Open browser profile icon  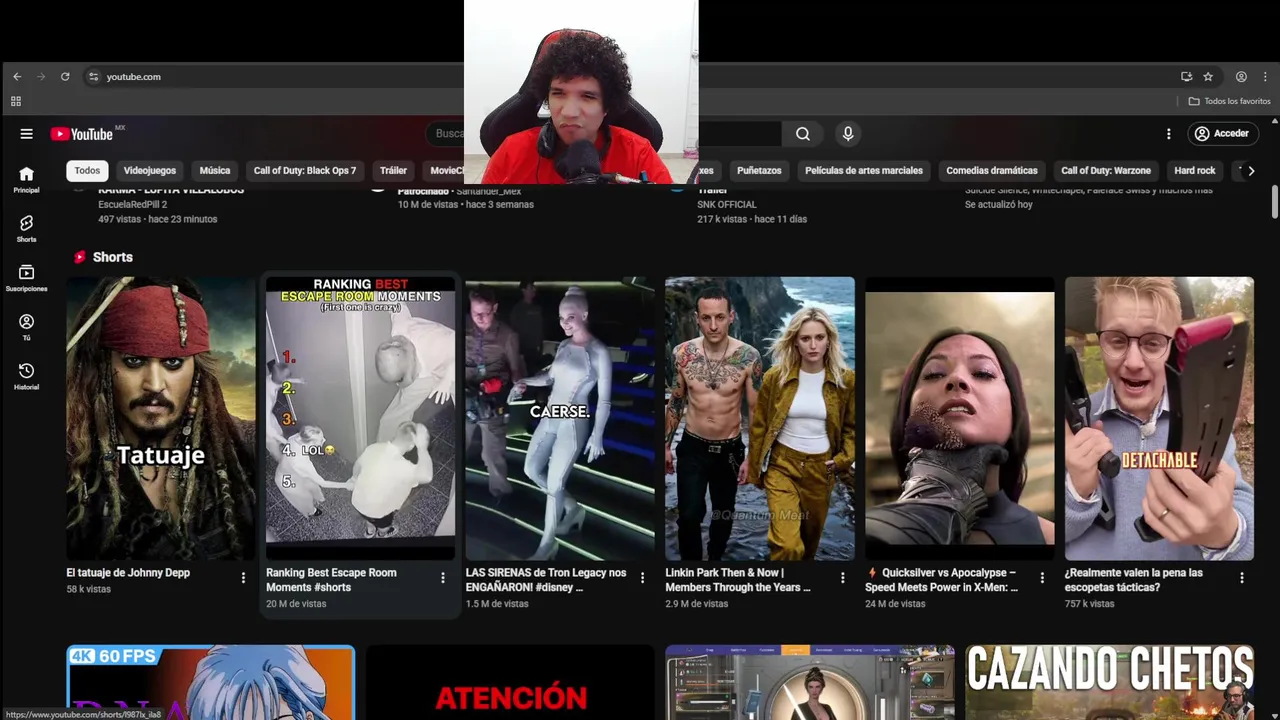coord(1241,77)
